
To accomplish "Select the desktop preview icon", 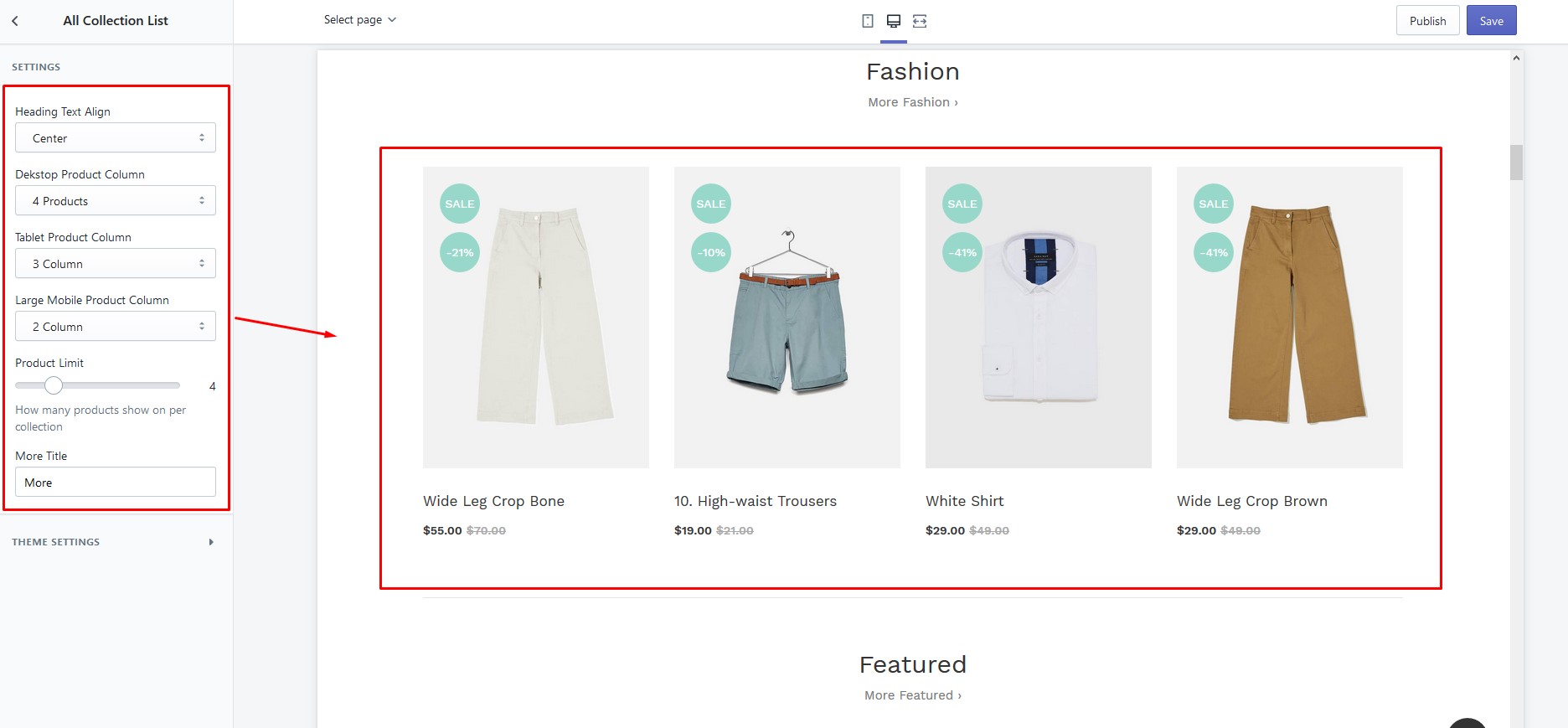I will [894, 21].
